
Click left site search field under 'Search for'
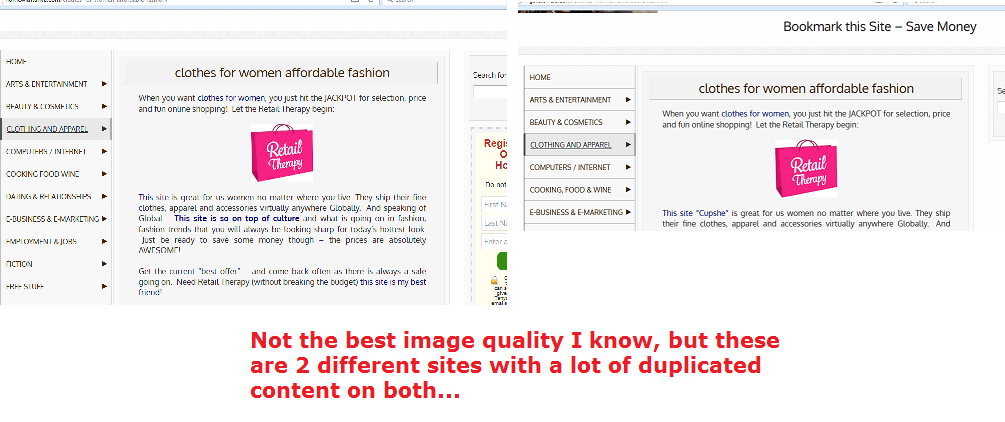coord(490,92)
